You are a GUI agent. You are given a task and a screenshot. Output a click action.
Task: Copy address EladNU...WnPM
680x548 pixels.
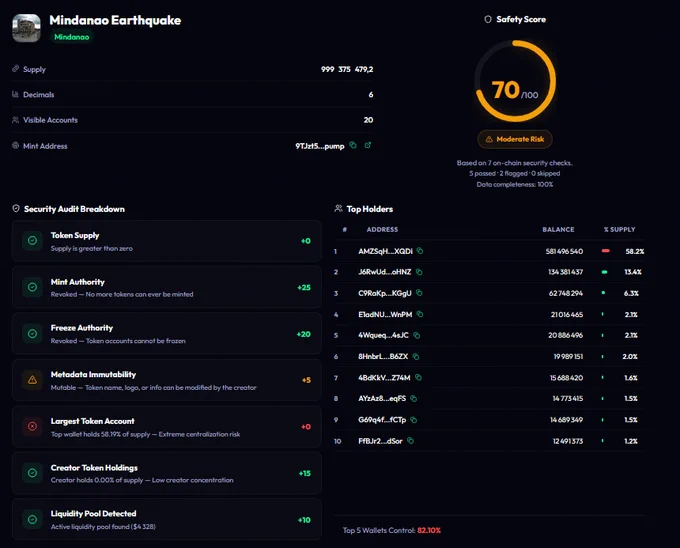420,314
